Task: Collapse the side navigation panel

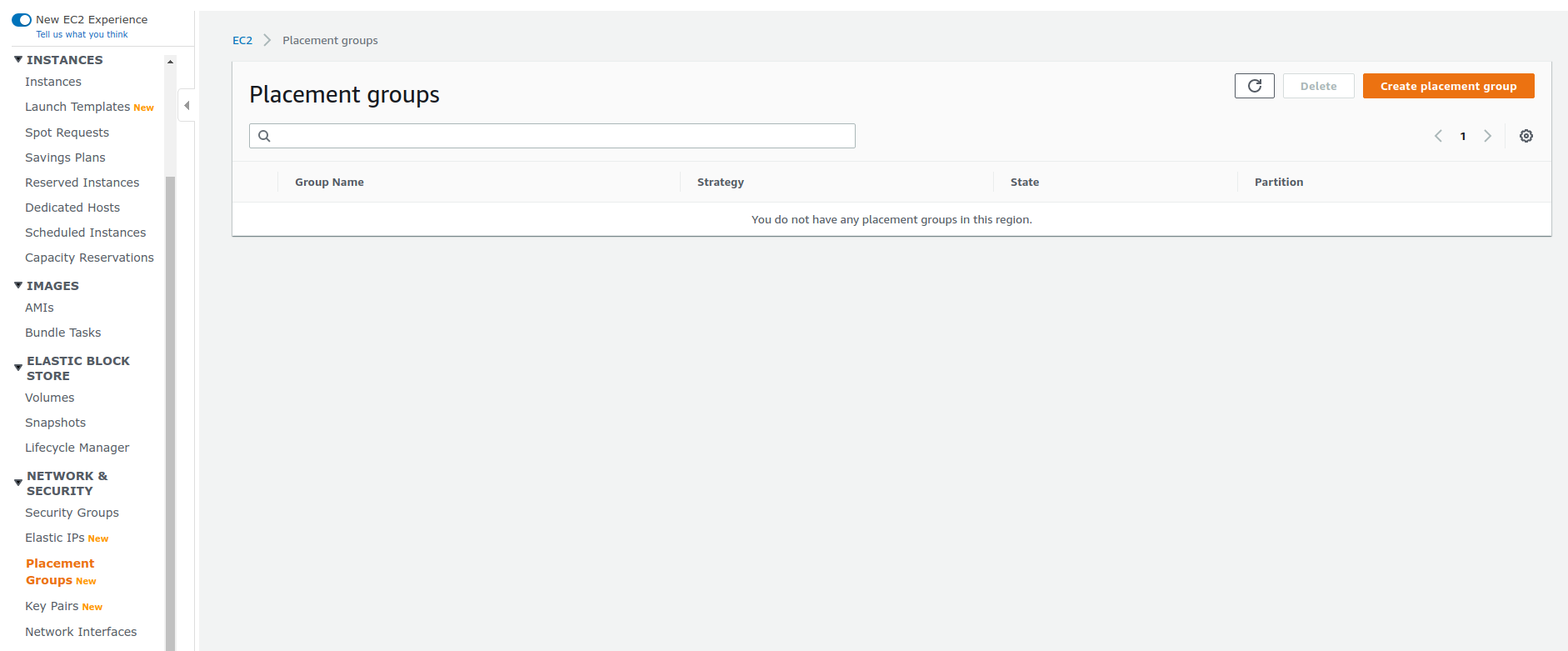Action: 187,105
